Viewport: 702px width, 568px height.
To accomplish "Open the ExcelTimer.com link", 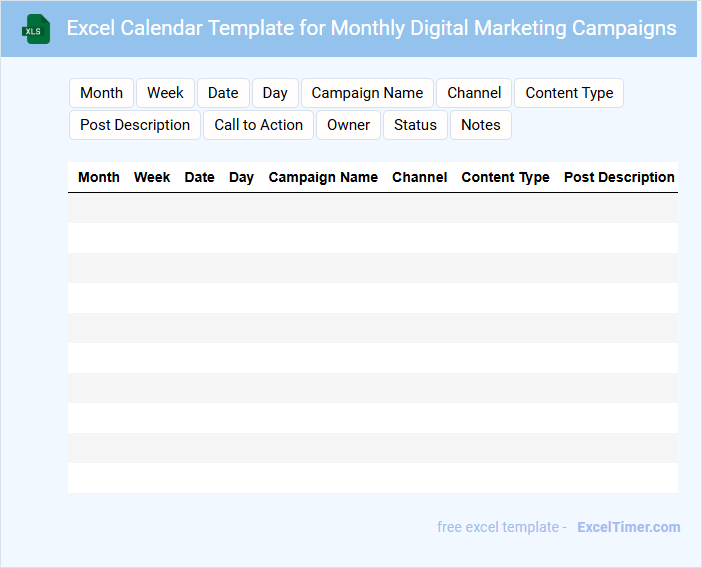I will point(628,527).
